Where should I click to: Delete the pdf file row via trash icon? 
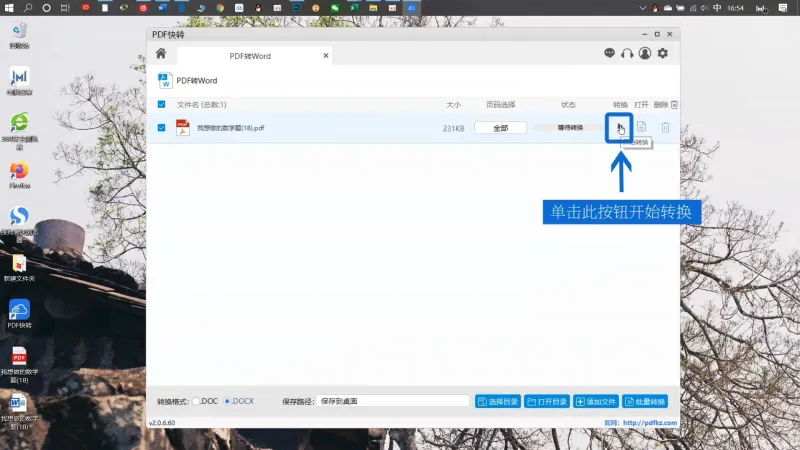coord(665,128)
